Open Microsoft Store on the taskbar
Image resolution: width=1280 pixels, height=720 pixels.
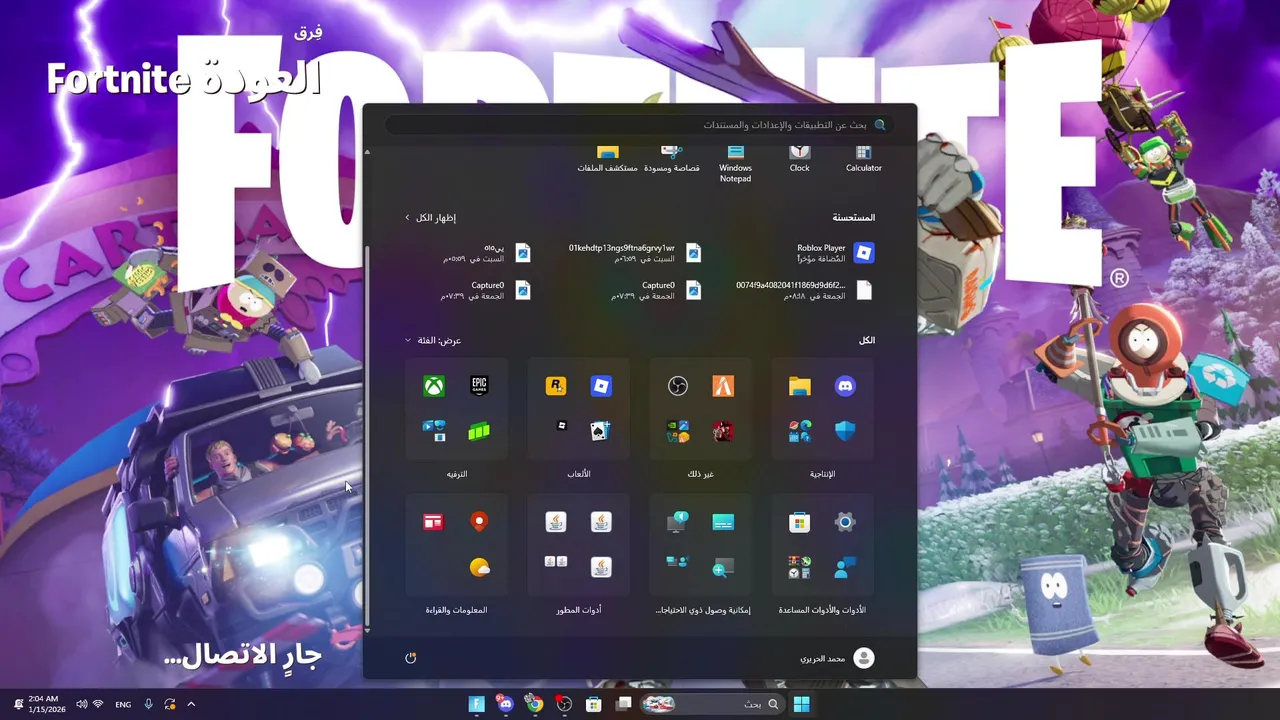pos(594,704)
